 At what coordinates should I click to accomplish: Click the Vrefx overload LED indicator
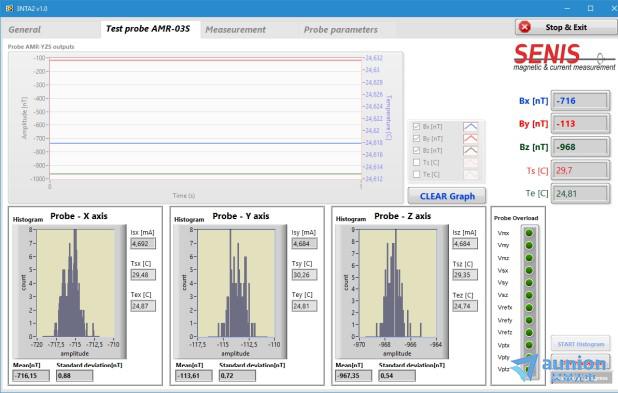[x=529, y=307]
